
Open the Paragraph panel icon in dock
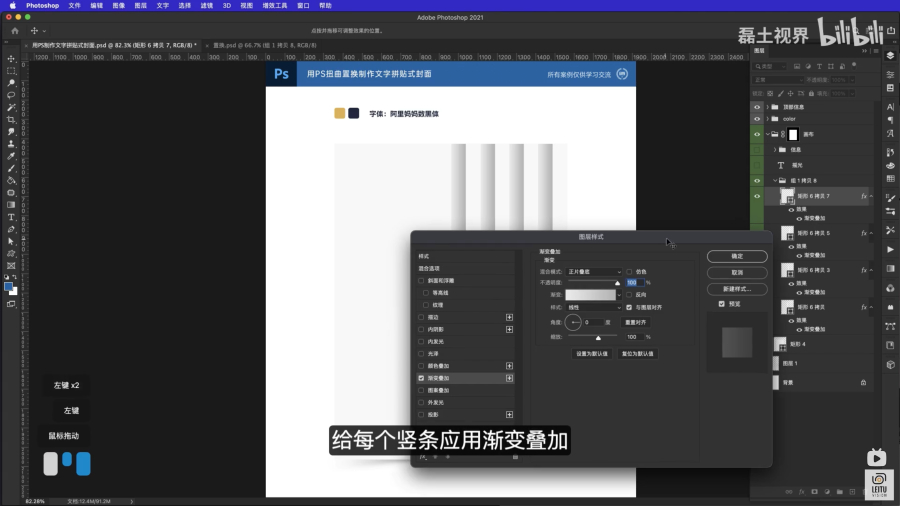pos(890,120)
